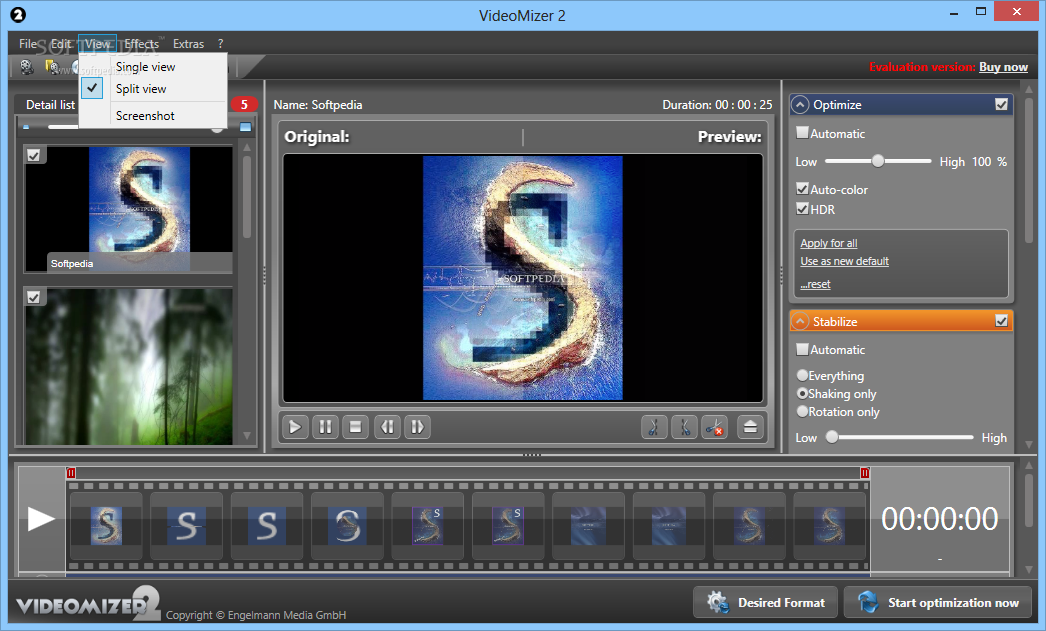Viewport: 1046px width, 631px height.
Task: Click the first timeline frame thumbnail
Action: (x=106, y=526)
